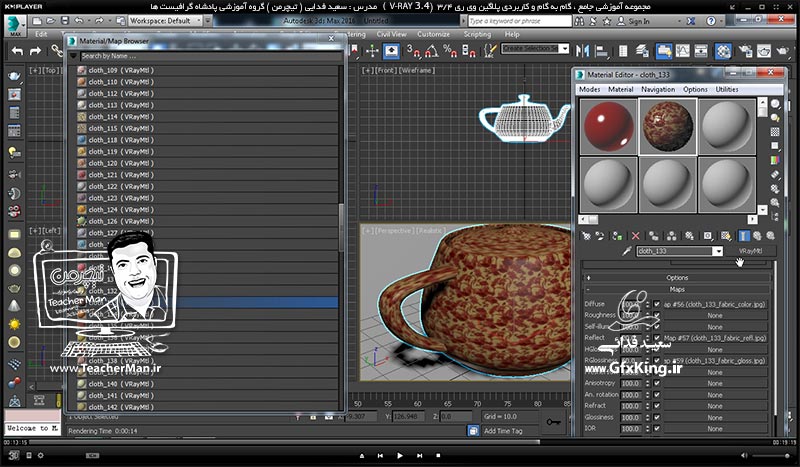Open the material name cloth_133 dropdown arrow
The width and height of the screenshot is (800, 467).
pos(717,251)
